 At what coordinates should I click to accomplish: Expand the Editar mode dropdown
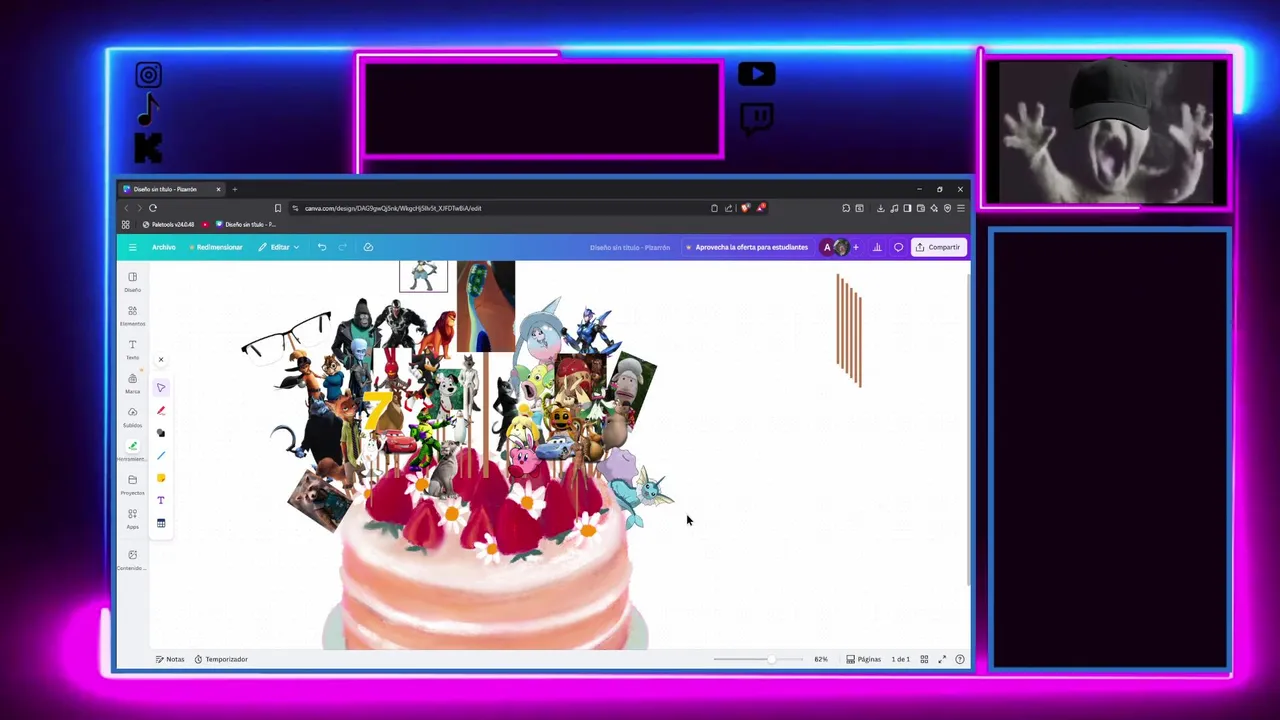pyautogui.click(x=279, y=247)
